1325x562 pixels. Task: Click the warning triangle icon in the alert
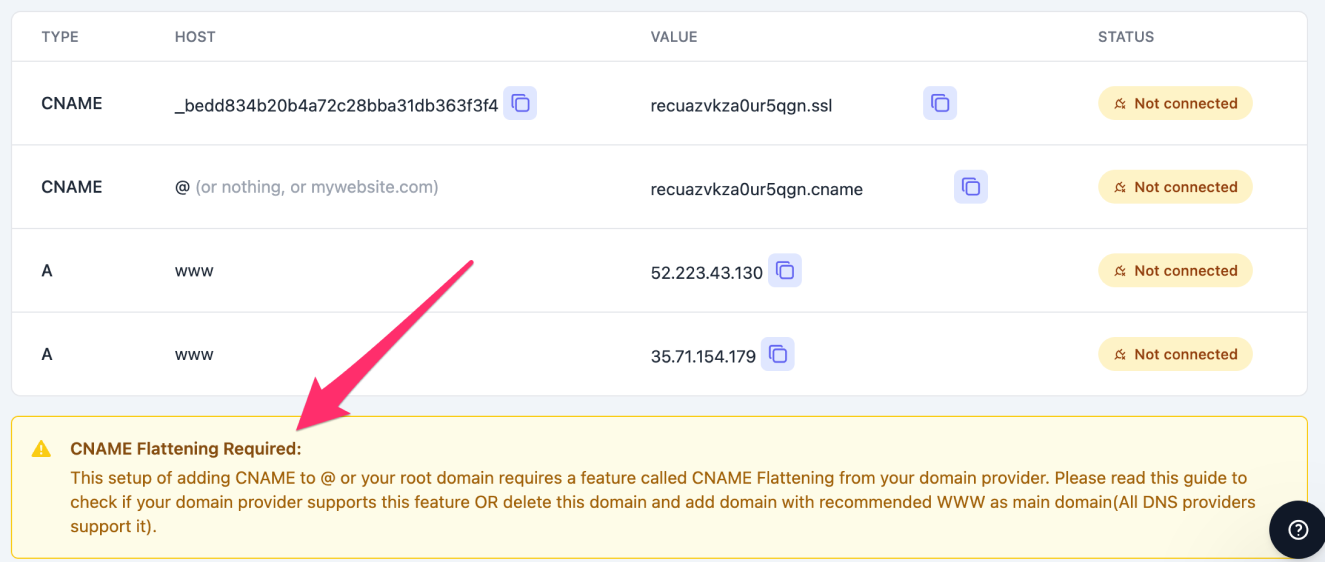[41, 449]
